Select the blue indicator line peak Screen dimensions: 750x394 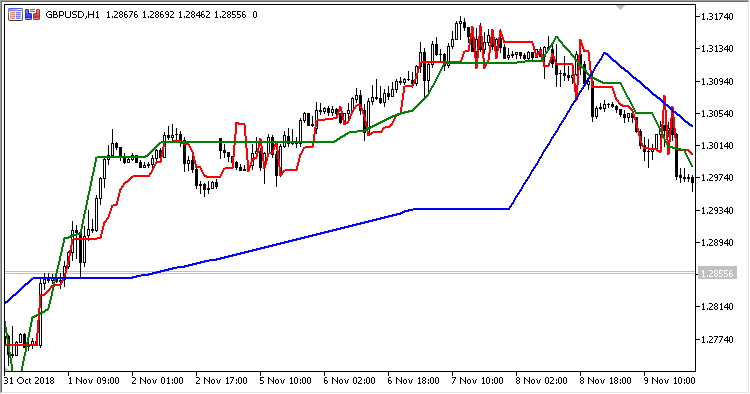pos(605,53)
